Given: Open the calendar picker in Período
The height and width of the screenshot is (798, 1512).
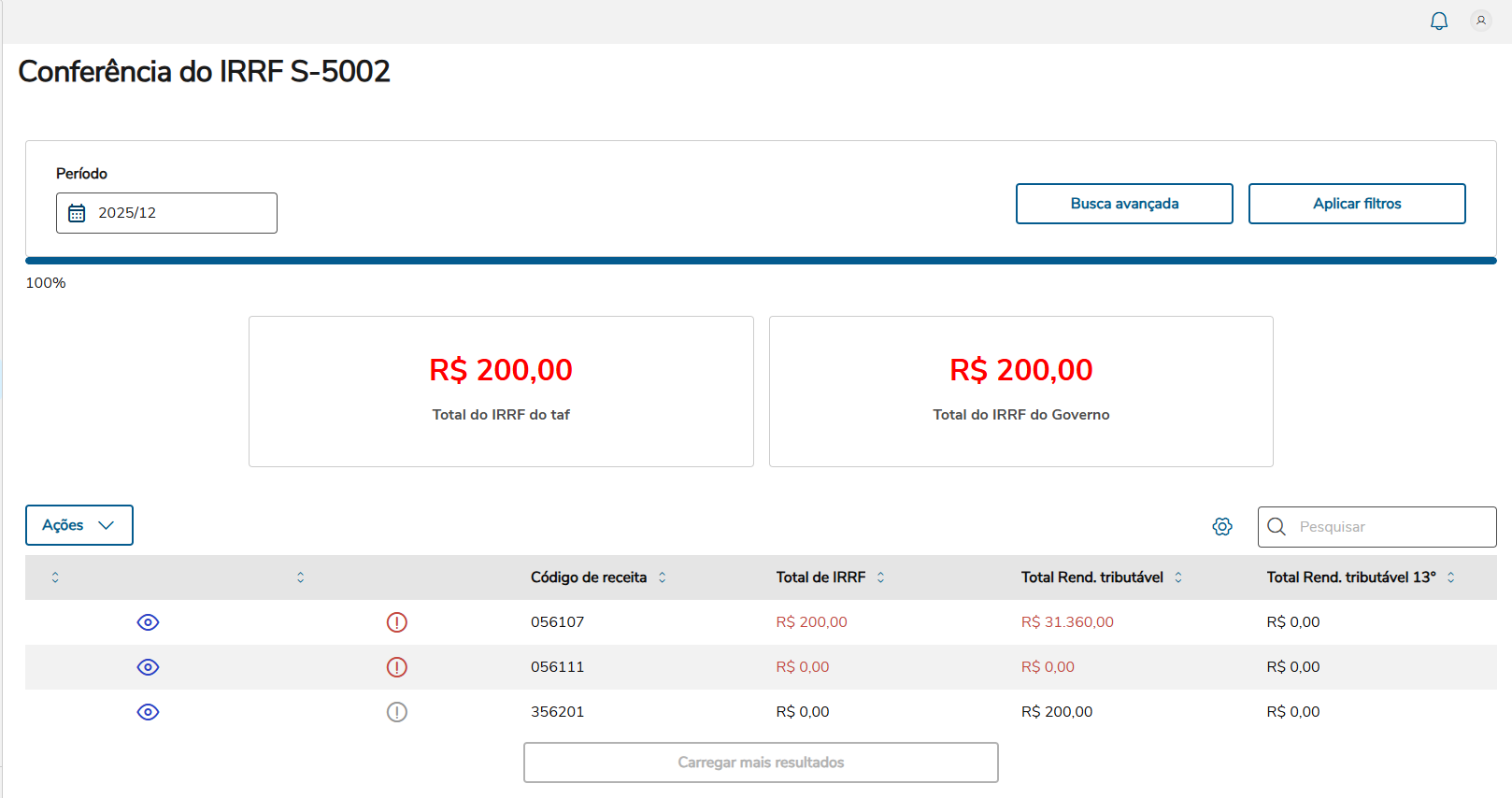Looking at the screenshot, I should pos(78,213).
